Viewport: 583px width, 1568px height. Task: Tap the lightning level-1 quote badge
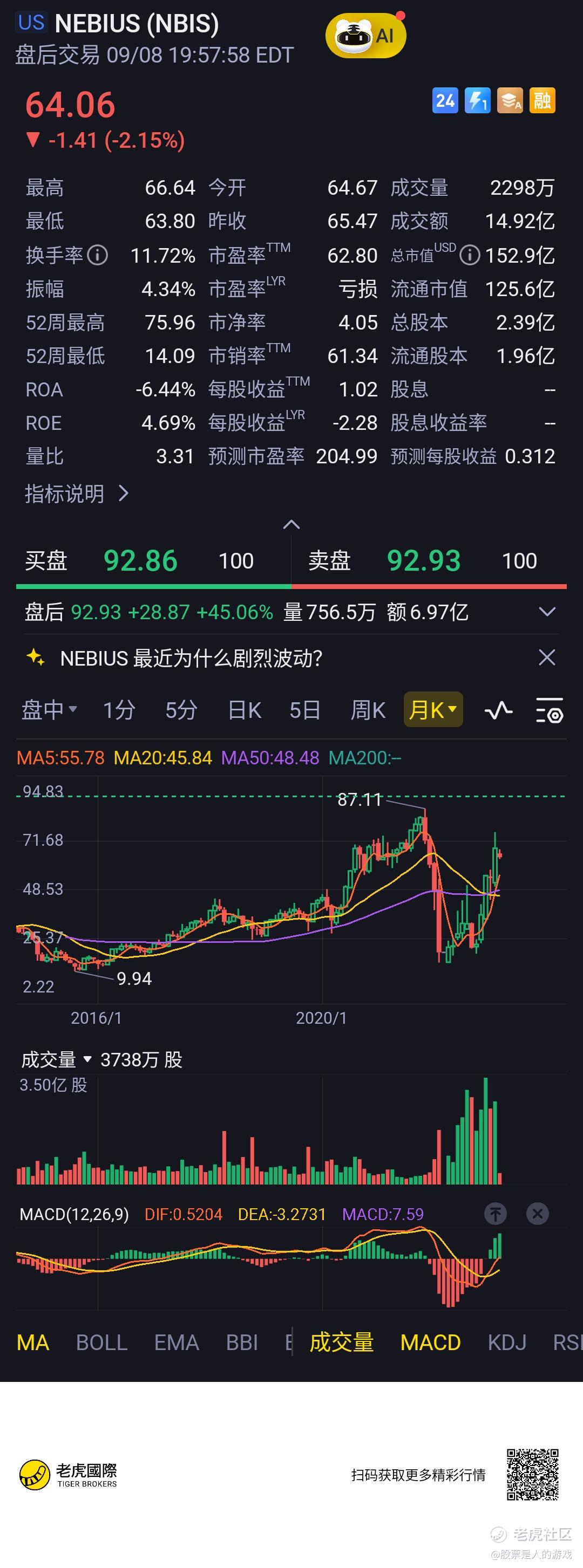pyautogui.click(x=477, y=100)
